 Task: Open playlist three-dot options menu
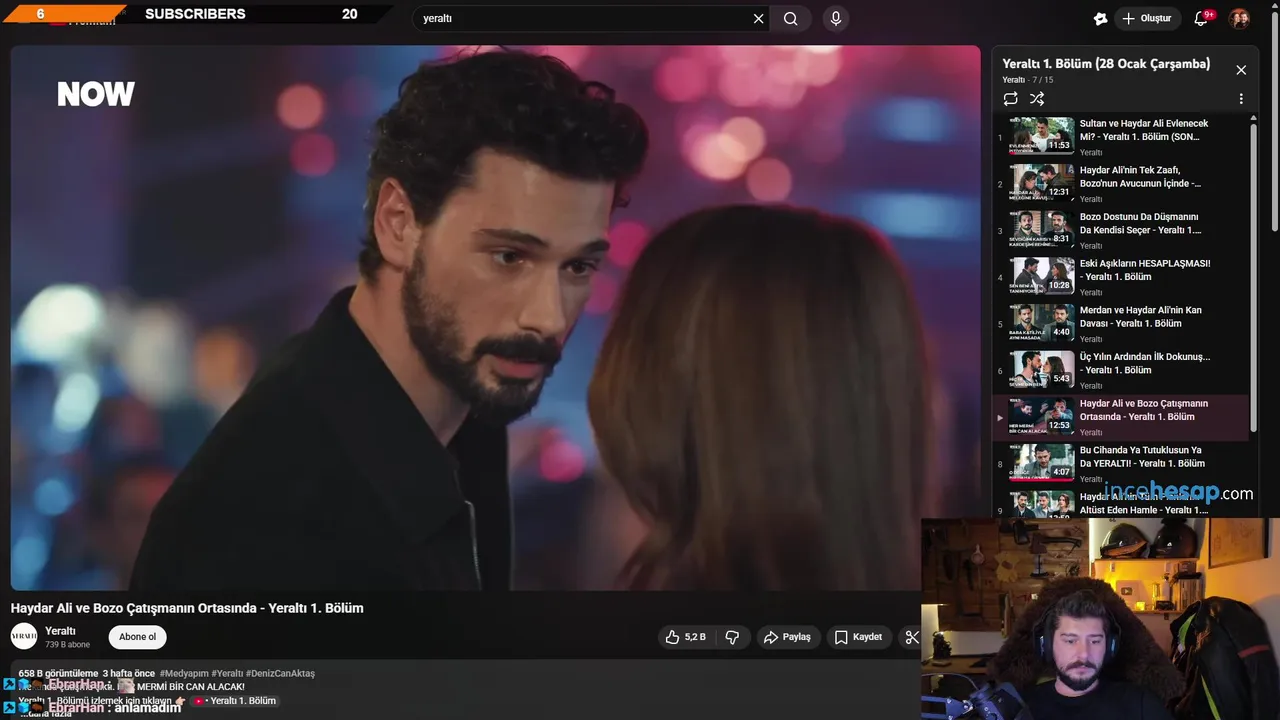1241,99
